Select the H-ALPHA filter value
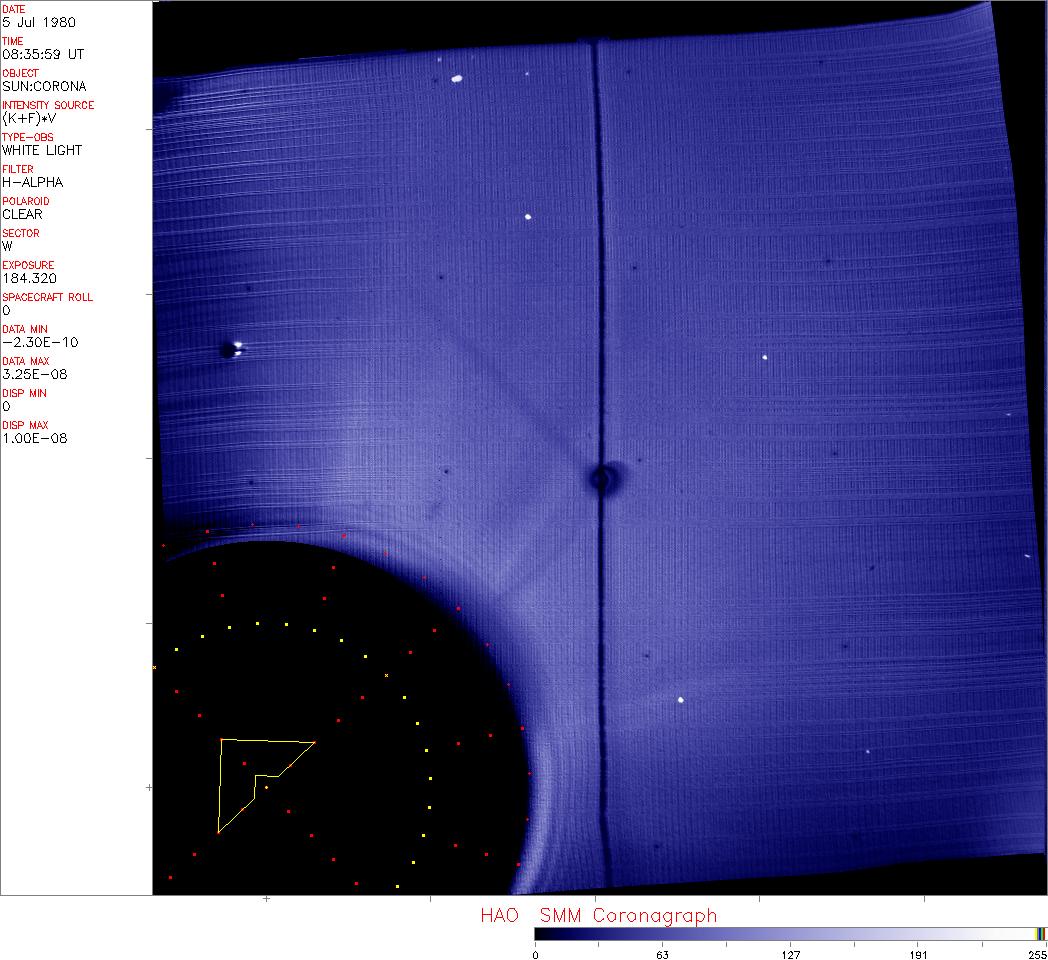1048x960 pixels. tap(32, 182)
